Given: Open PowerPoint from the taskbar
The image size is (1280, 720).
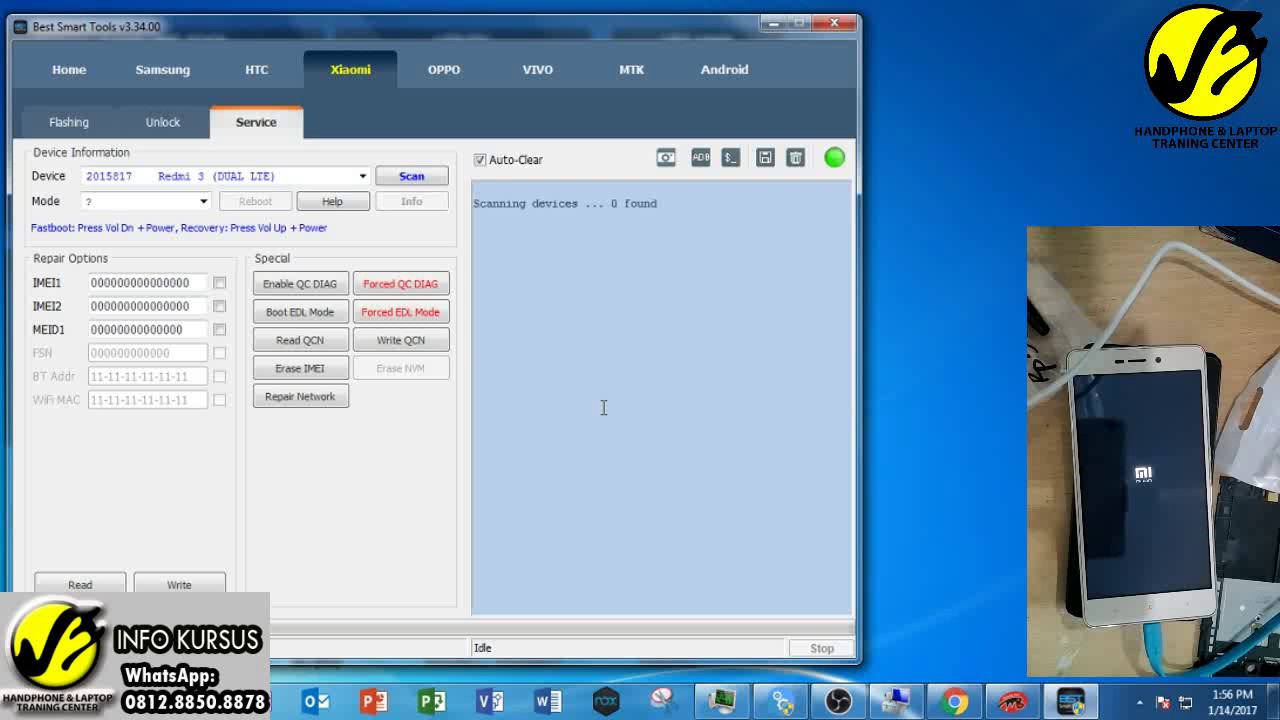Looking at the screenshot, I should tap(374, 701).
